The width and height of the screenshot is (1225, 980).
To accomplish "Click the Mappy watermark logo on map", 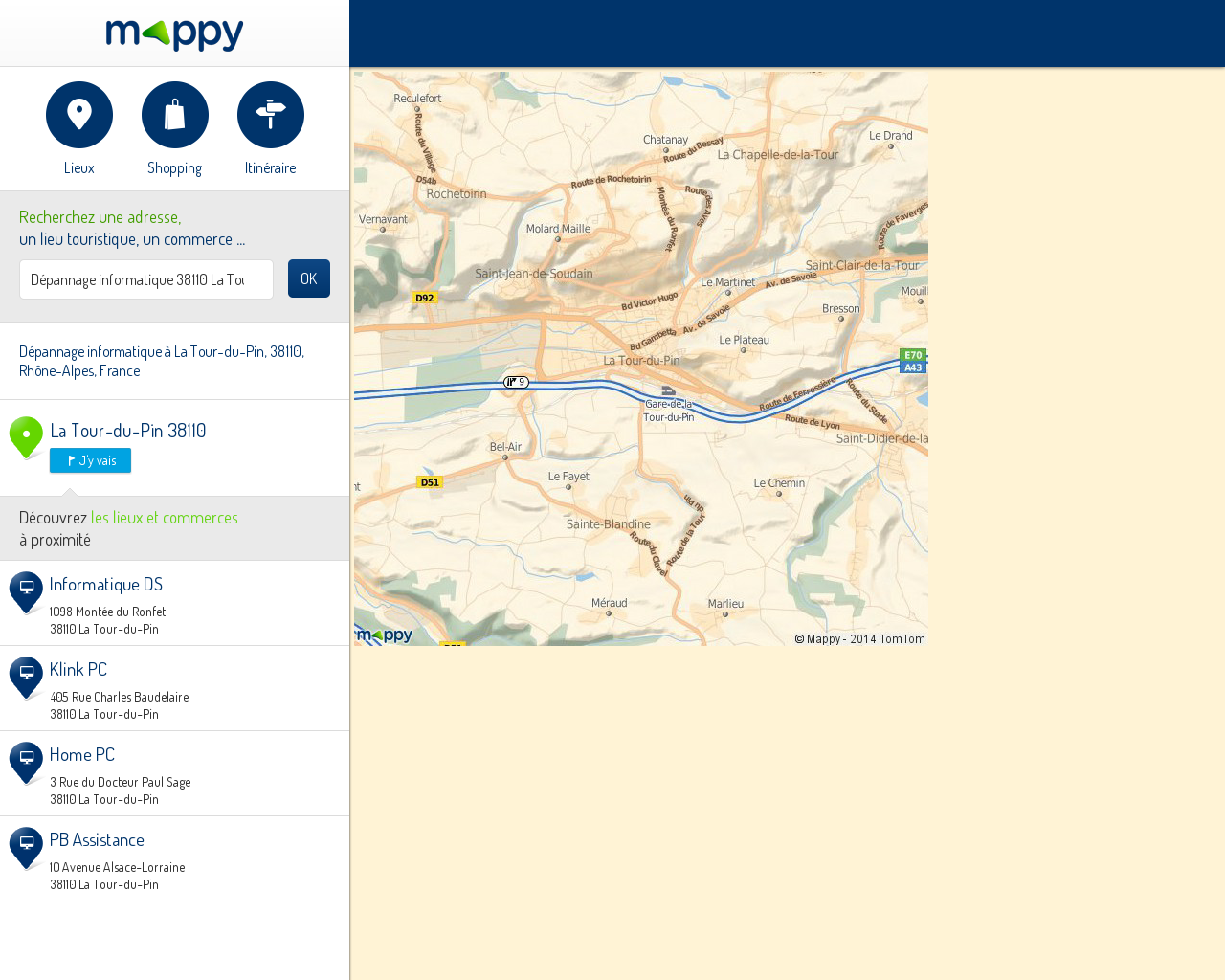I will click(x=385, y=635).
